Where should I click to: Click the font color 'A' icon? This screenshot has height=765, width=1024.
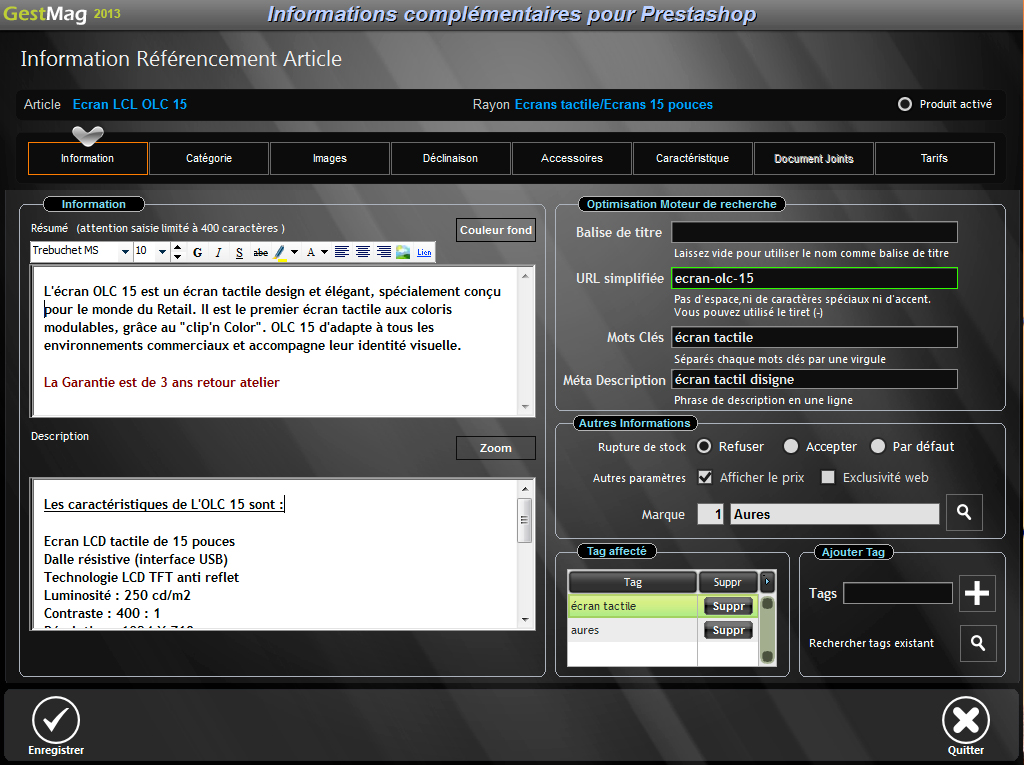[x=311, y=253]
